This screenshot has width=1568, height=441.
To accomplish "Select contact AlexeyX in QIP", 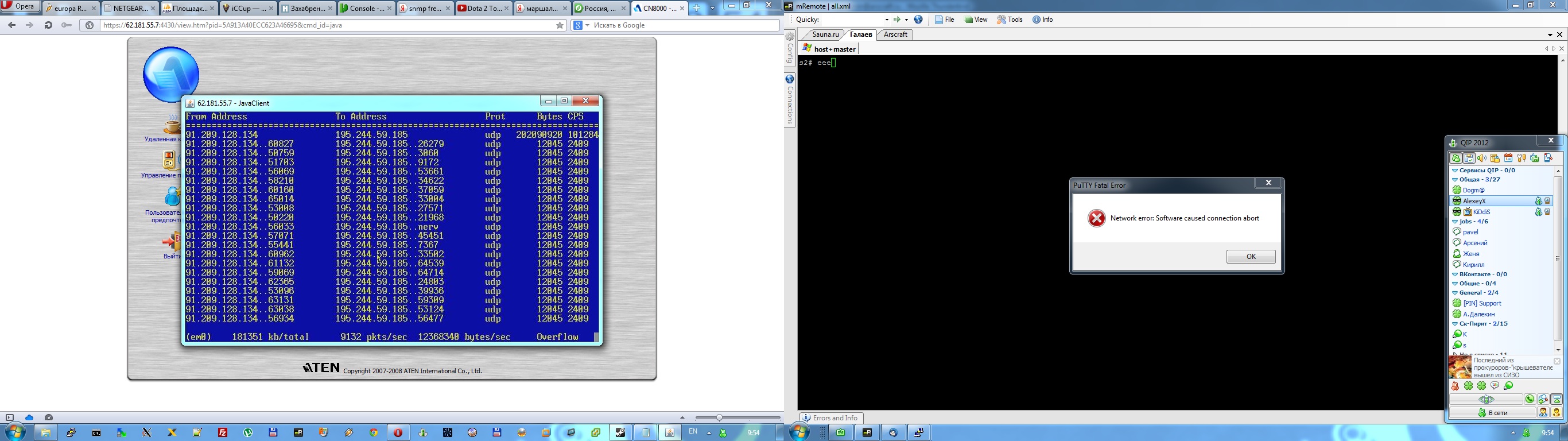I will point(1501,201).
